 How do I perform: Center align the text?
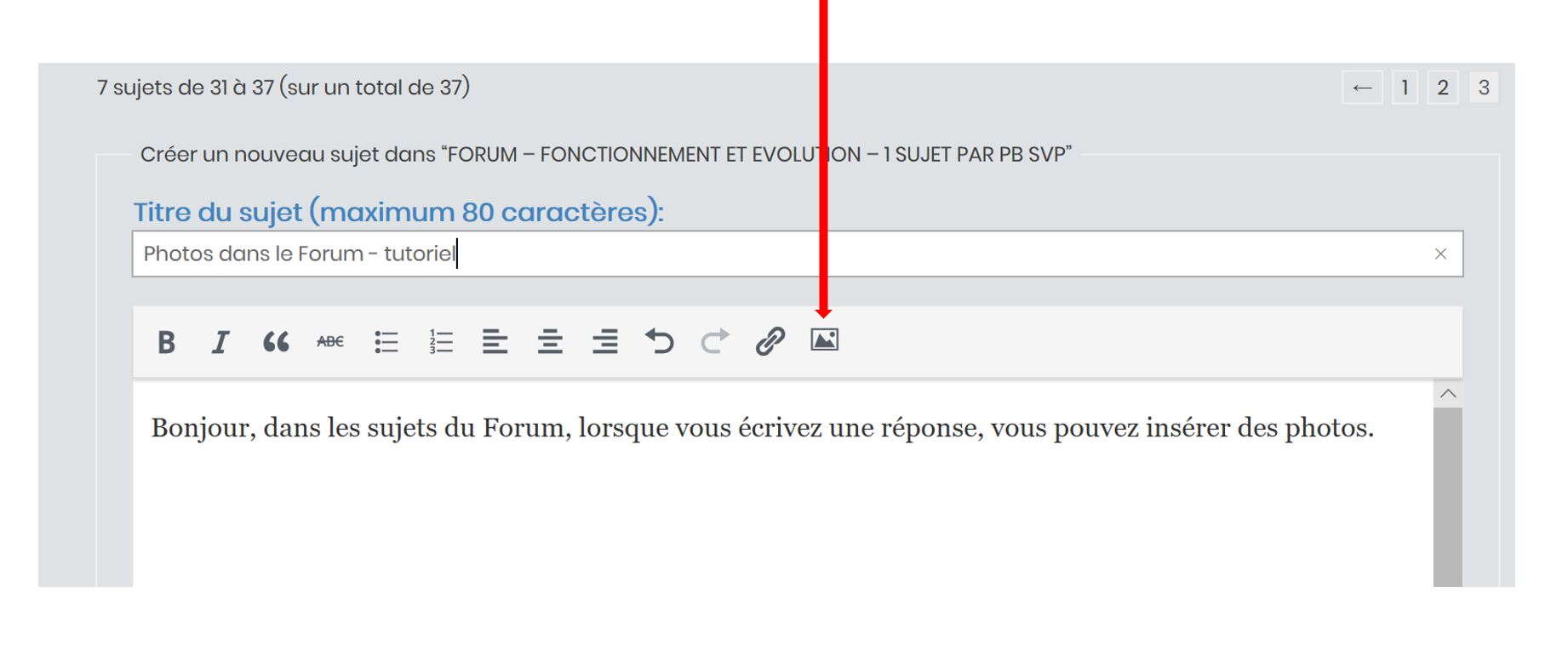tap(550, 342)
